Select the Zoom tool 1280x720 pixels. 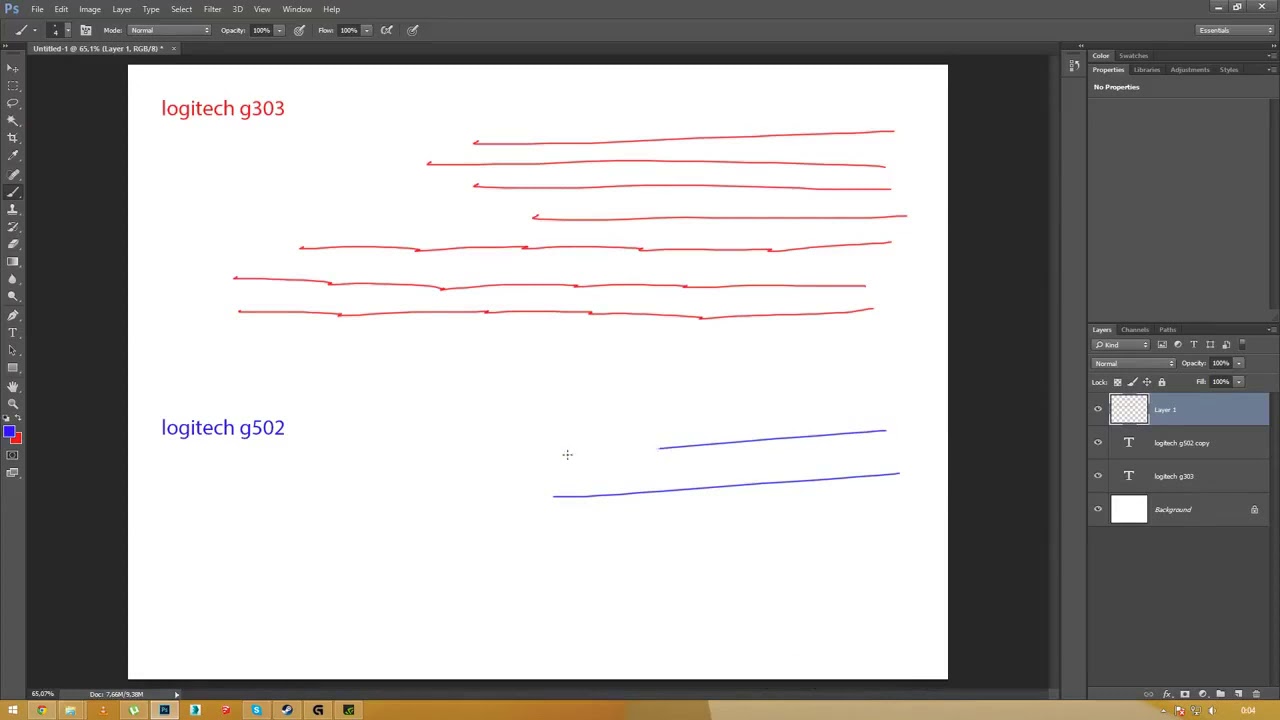point(13,403)
